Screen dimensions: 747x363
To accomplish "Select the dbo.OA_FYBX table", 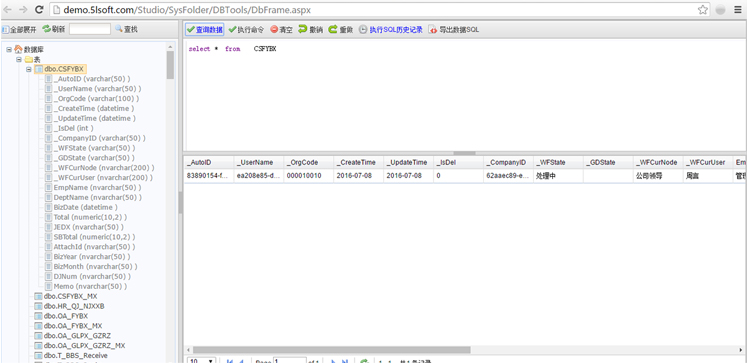I will click(x=66, y=316).
